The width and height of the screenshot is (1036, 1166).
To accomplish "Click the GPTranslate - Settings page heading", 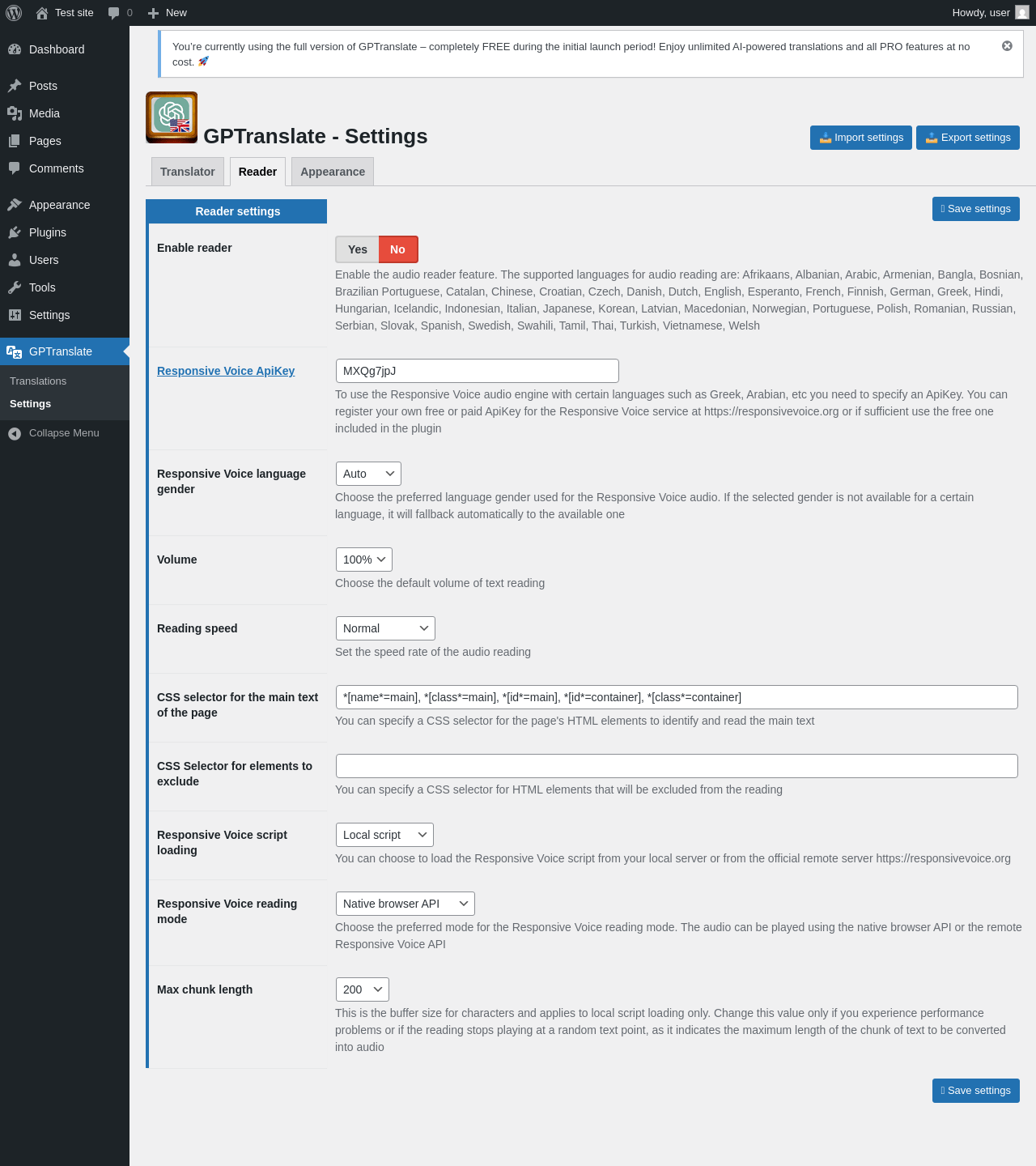I will click(316, 136).
